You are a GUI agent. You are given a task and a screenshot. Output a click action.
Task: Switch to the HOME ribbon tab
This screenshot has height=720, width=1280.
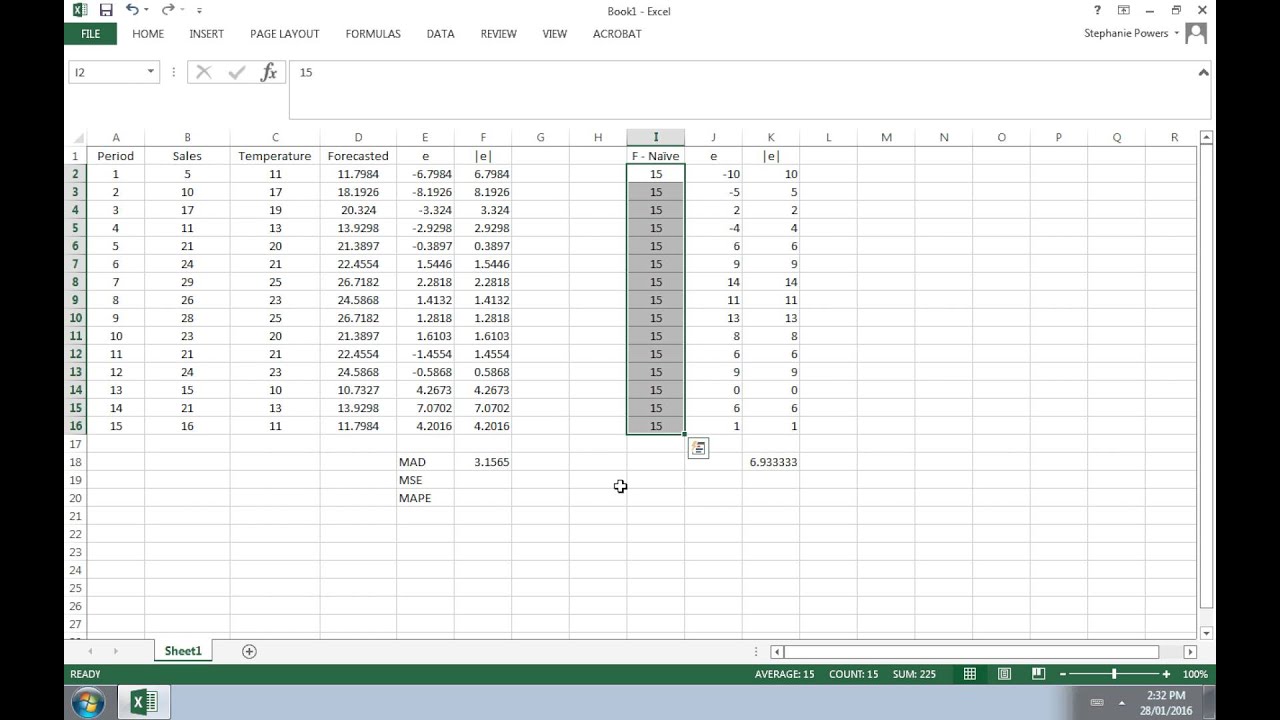click(x=148, y=33)
